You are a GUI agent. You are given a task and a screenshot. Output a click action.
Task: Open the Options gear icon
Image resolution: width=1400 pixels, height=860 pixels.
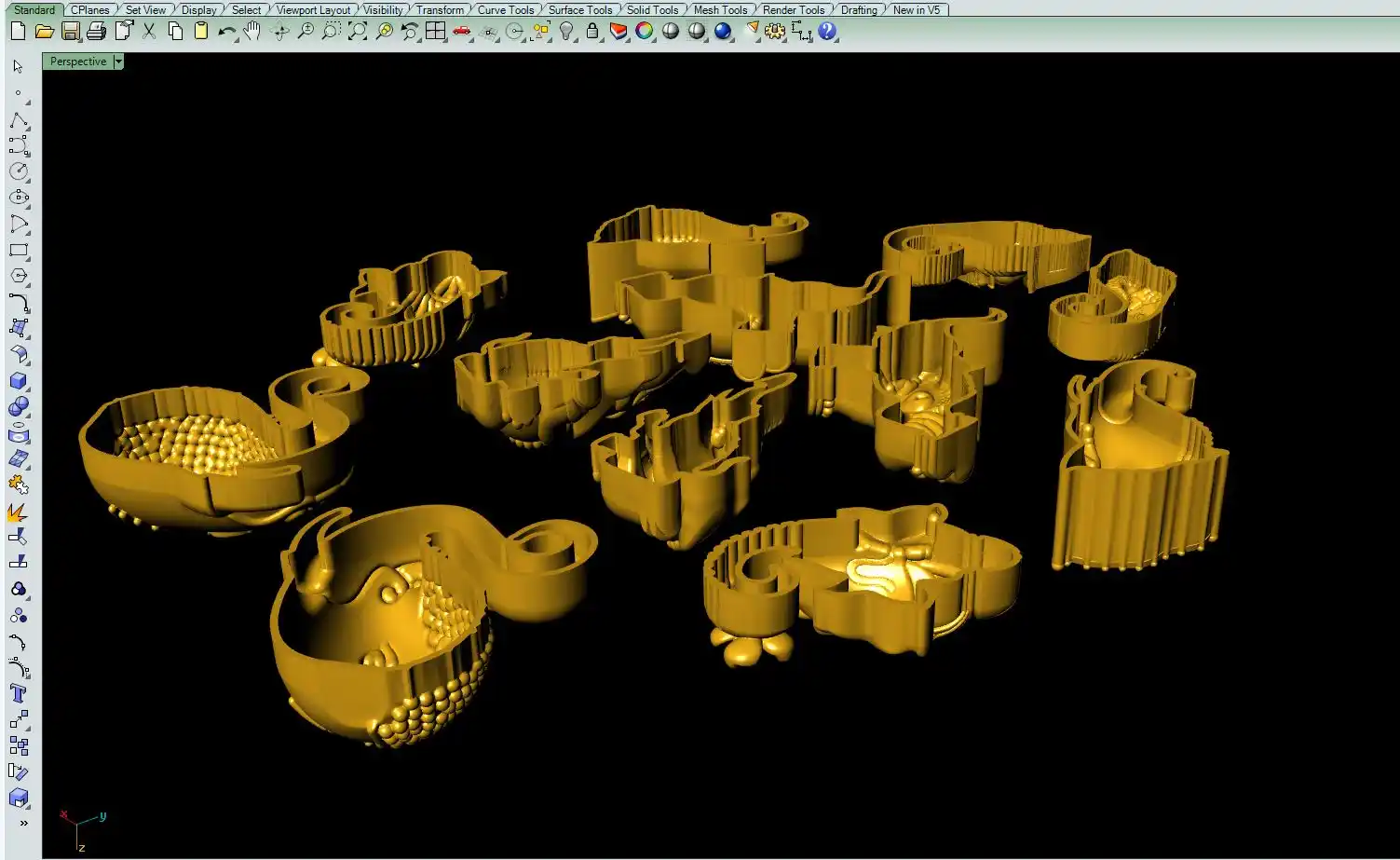(775, 31)
